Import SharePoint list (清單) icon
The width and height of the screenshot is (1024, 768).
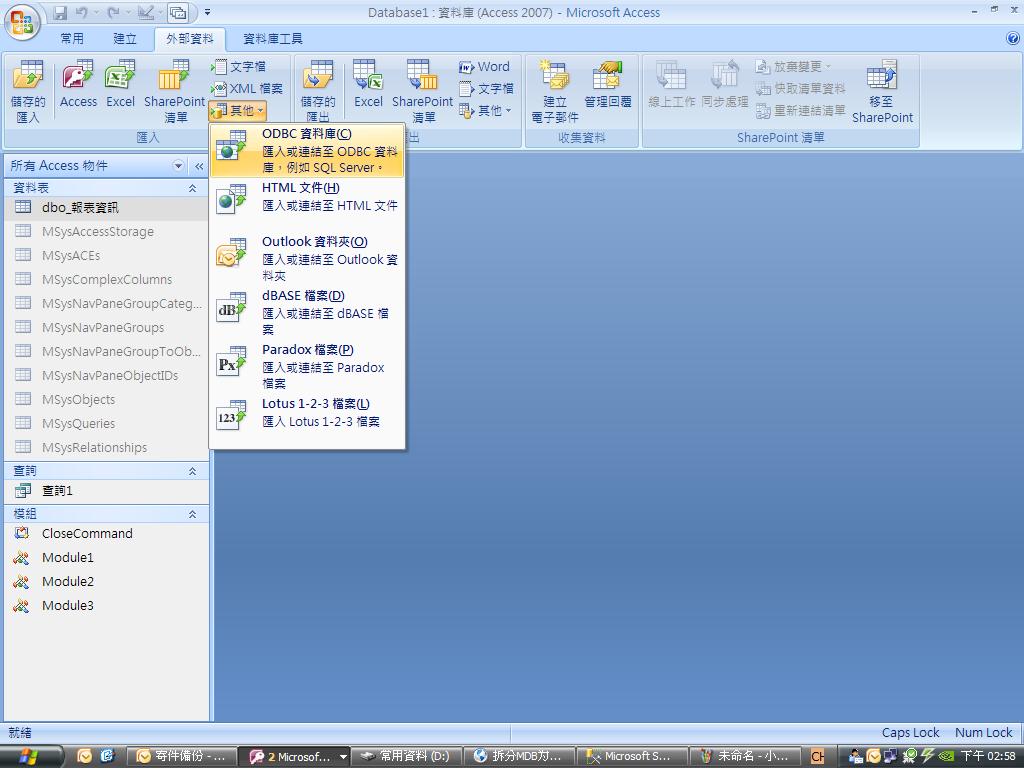coord(174,91)
